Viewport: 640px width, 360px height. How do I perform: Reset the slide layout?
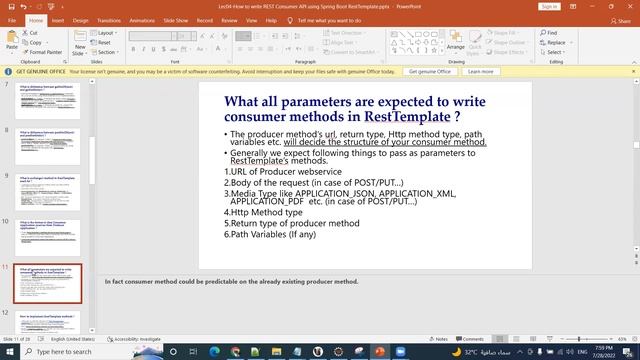[x=101, y=42]
